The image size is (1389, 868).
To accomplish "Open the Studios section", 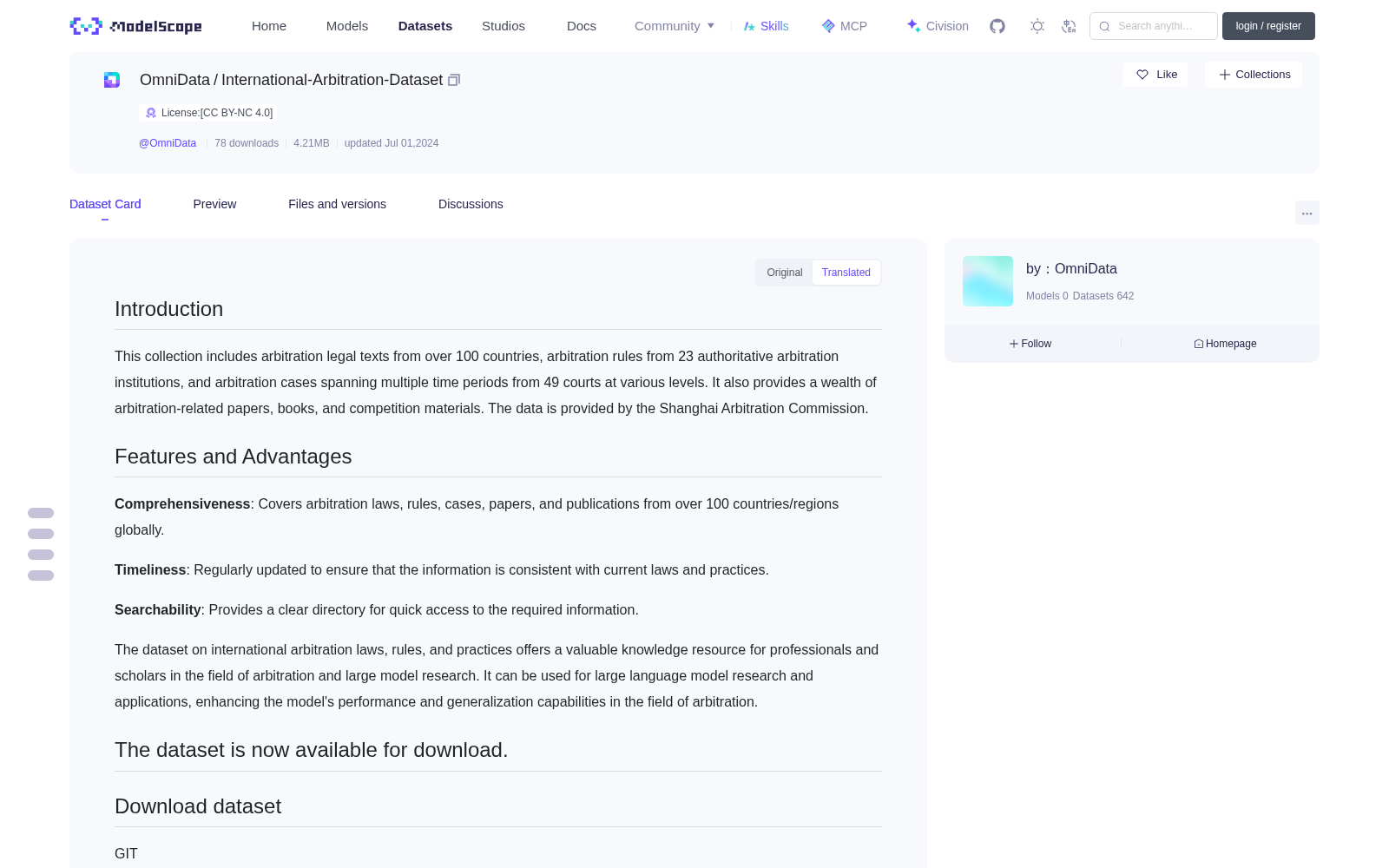I will point(504,26).
